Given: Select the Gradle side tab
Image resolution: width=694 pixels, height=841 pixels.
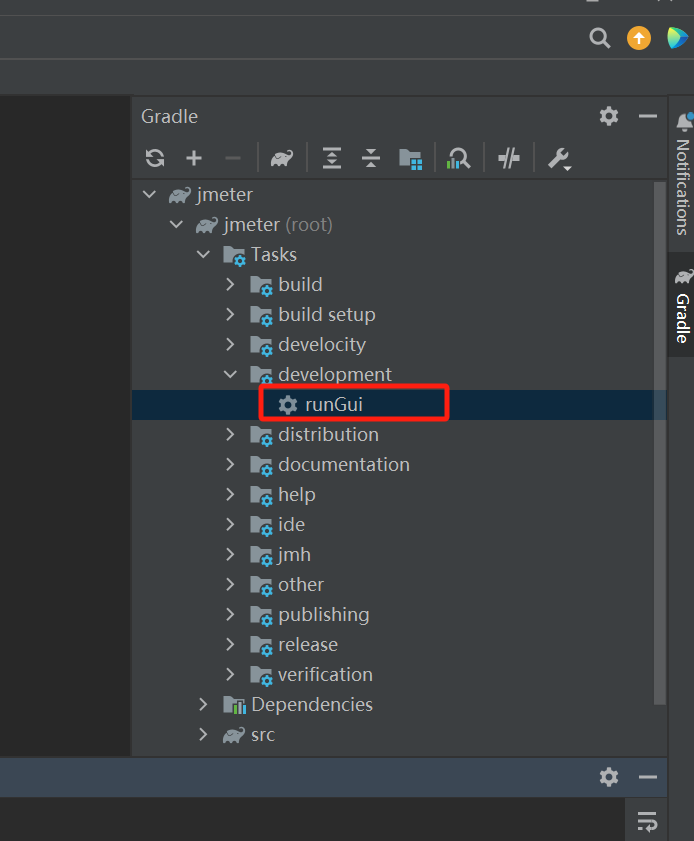Looking at the screenshot, I should [682, 306].
